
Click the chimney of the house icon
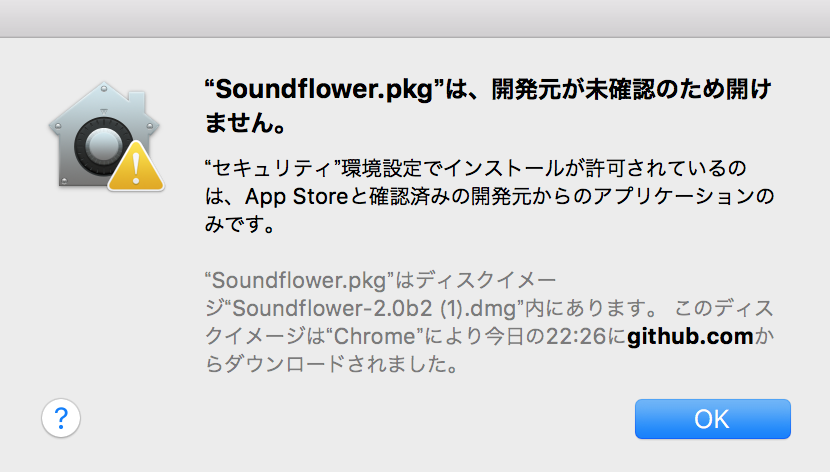pyautogui.click(x=137, y=102)
